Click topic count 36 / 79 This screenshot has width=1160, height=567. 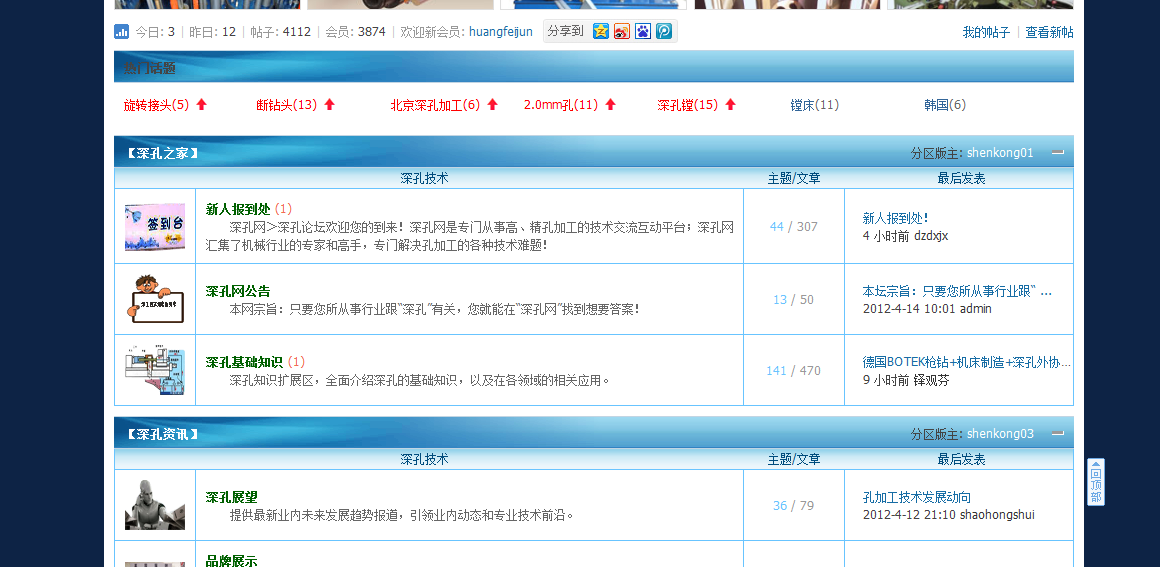coord(793,506)
